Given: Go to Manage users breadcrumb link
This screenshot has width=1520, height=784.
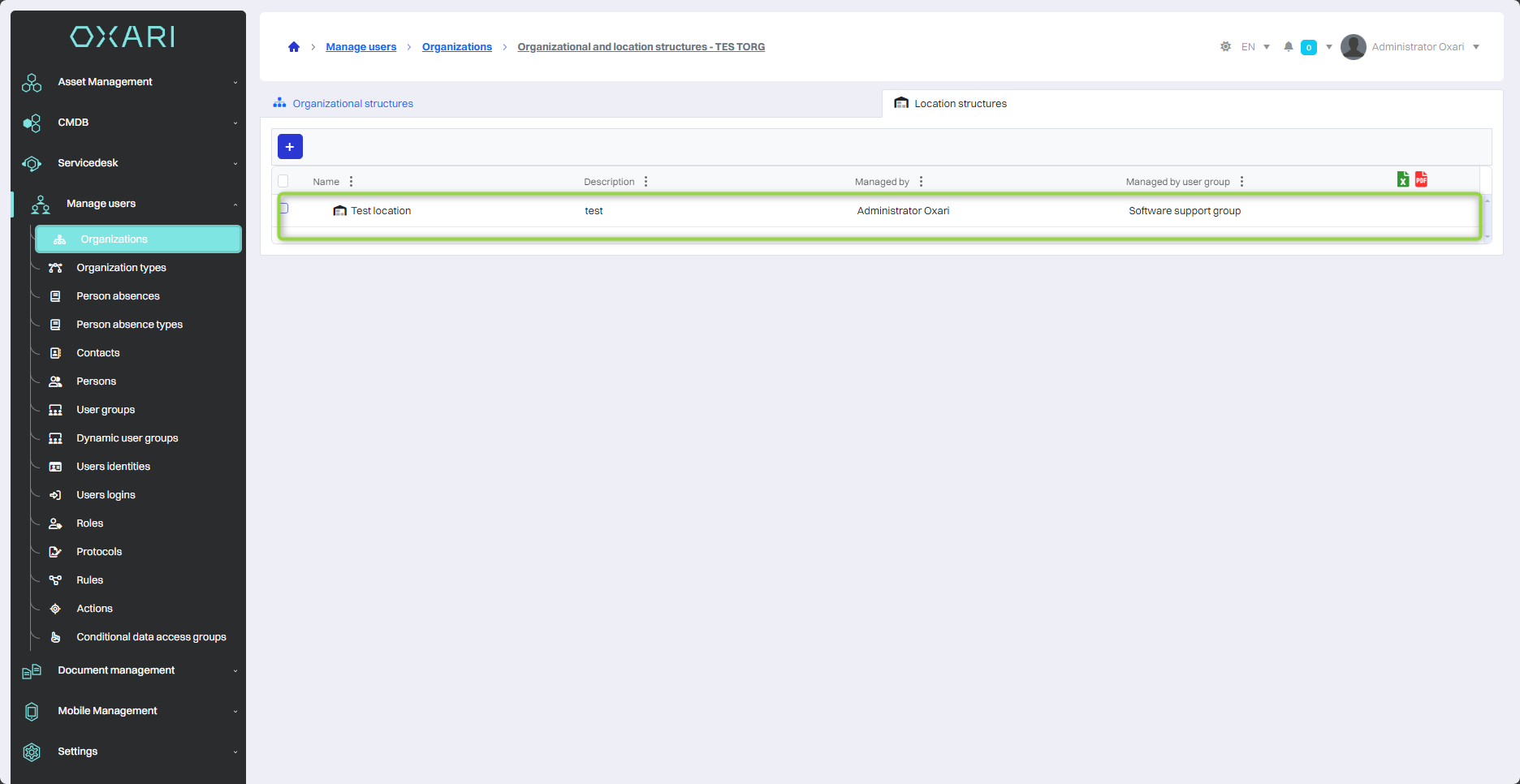Looking at the screenshot, I should pyautogui.click(x=361, y=47).
